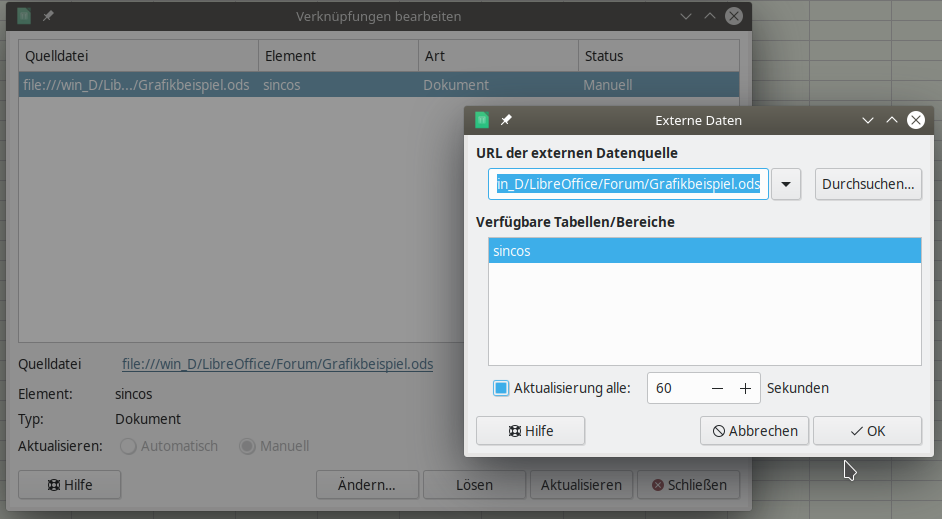Viewport: 942px width, 519px height.
Task: Minimize the Verknüpfungen bearbeiten window
Action: [x=685, y=16]
